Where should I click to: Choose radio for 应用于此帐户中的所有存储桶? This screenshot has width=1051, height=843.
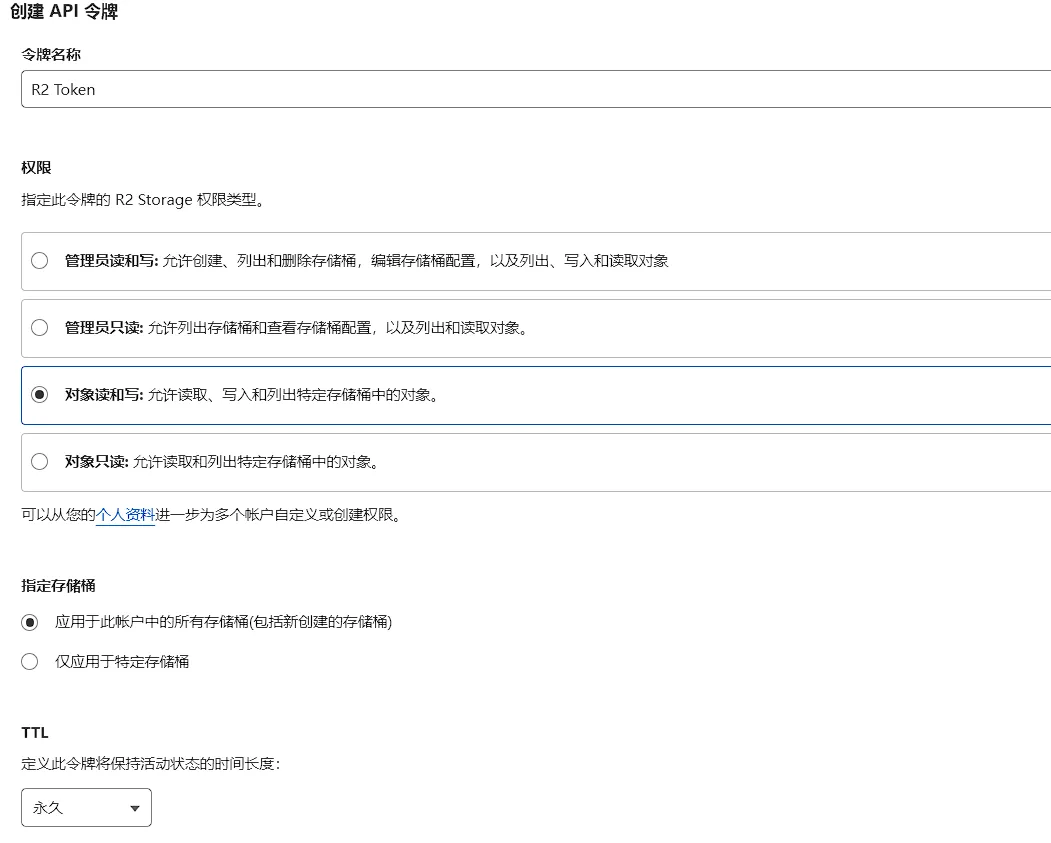(30, 622)
